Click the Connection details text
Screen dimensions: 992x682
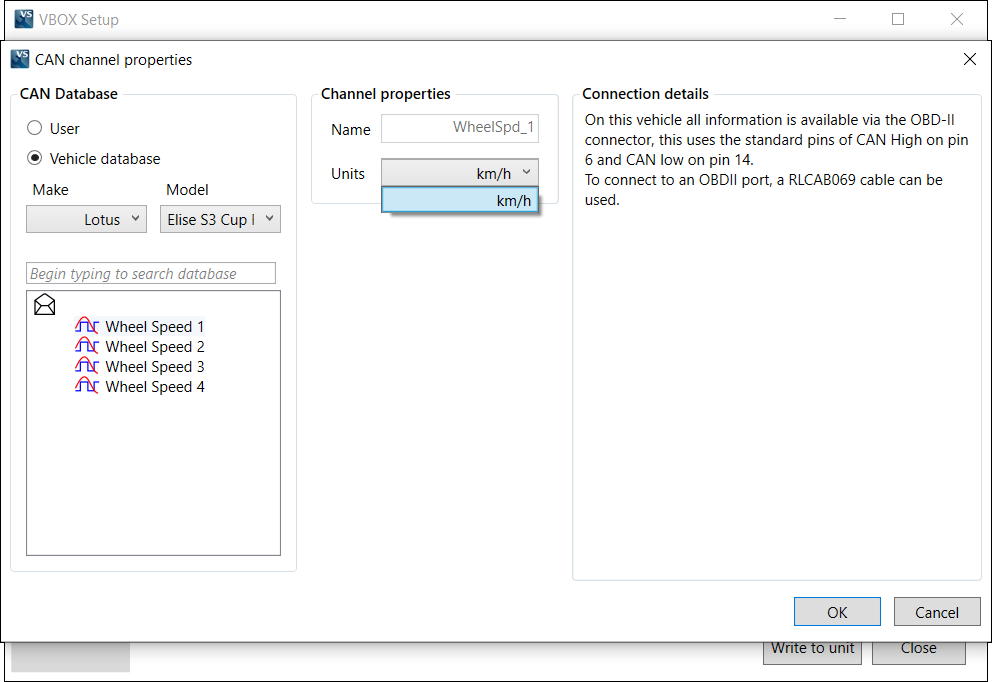tap(776, 159)
